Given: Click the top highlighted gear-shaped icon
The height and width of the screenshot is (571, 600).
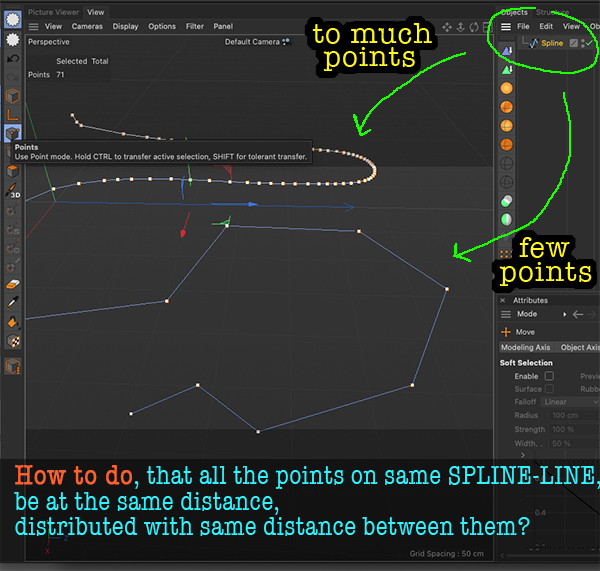Looking at the screenshot, I should tap(13, 20).
